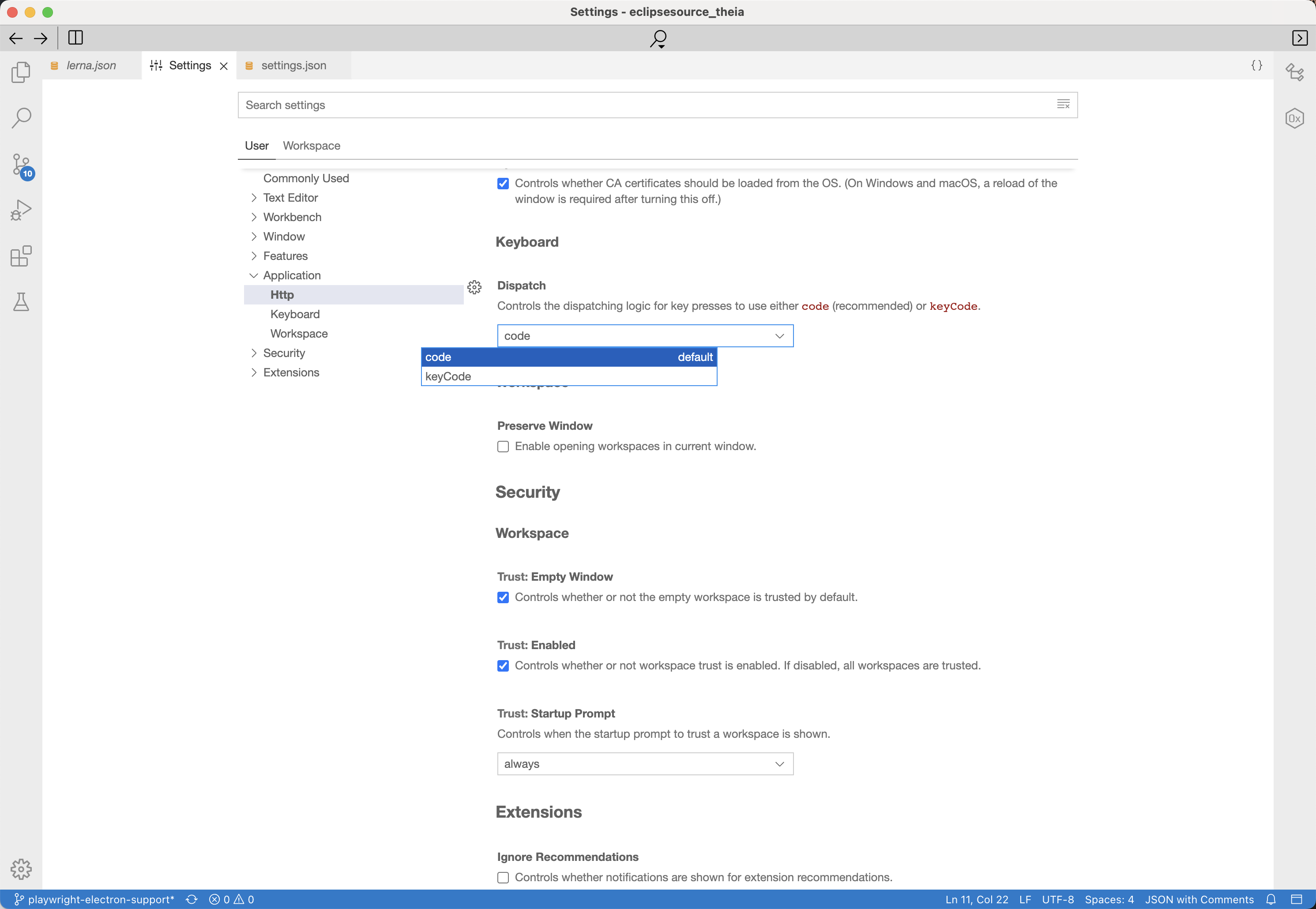Click the Open Settings JSON braces icon

[x=1256, y=65]
